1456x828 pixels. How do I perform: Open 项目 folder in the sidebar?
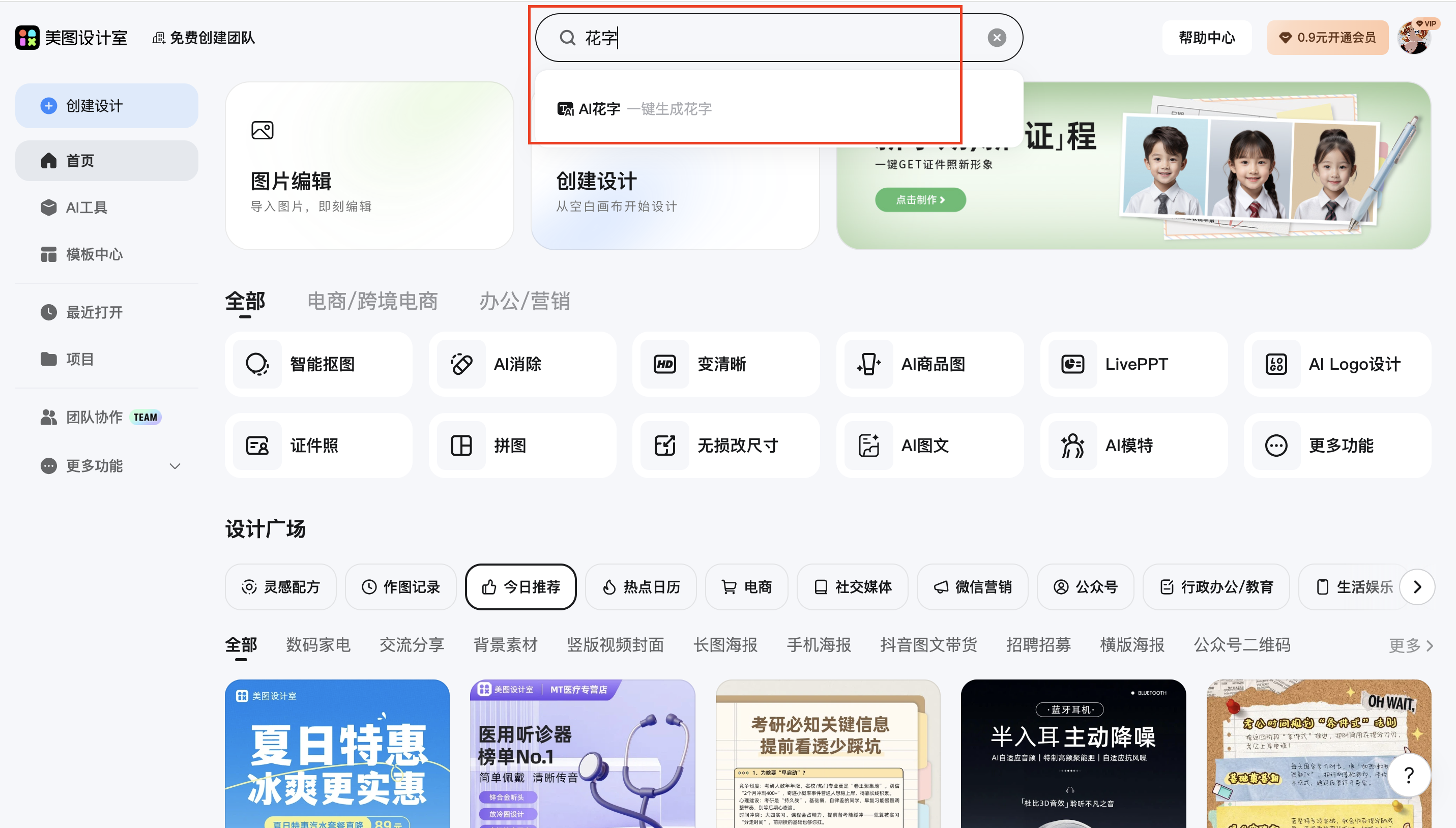tap(107, 359)
